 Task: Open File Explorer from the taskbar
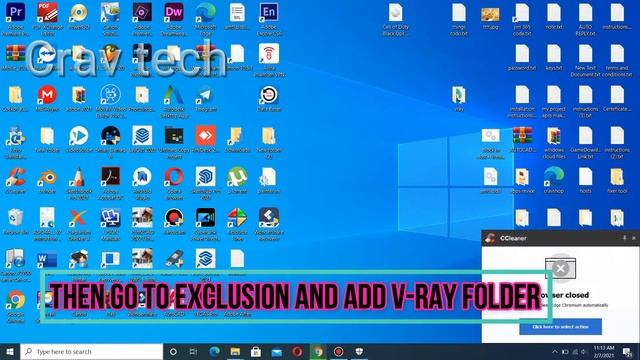click(x=235, y=351)
